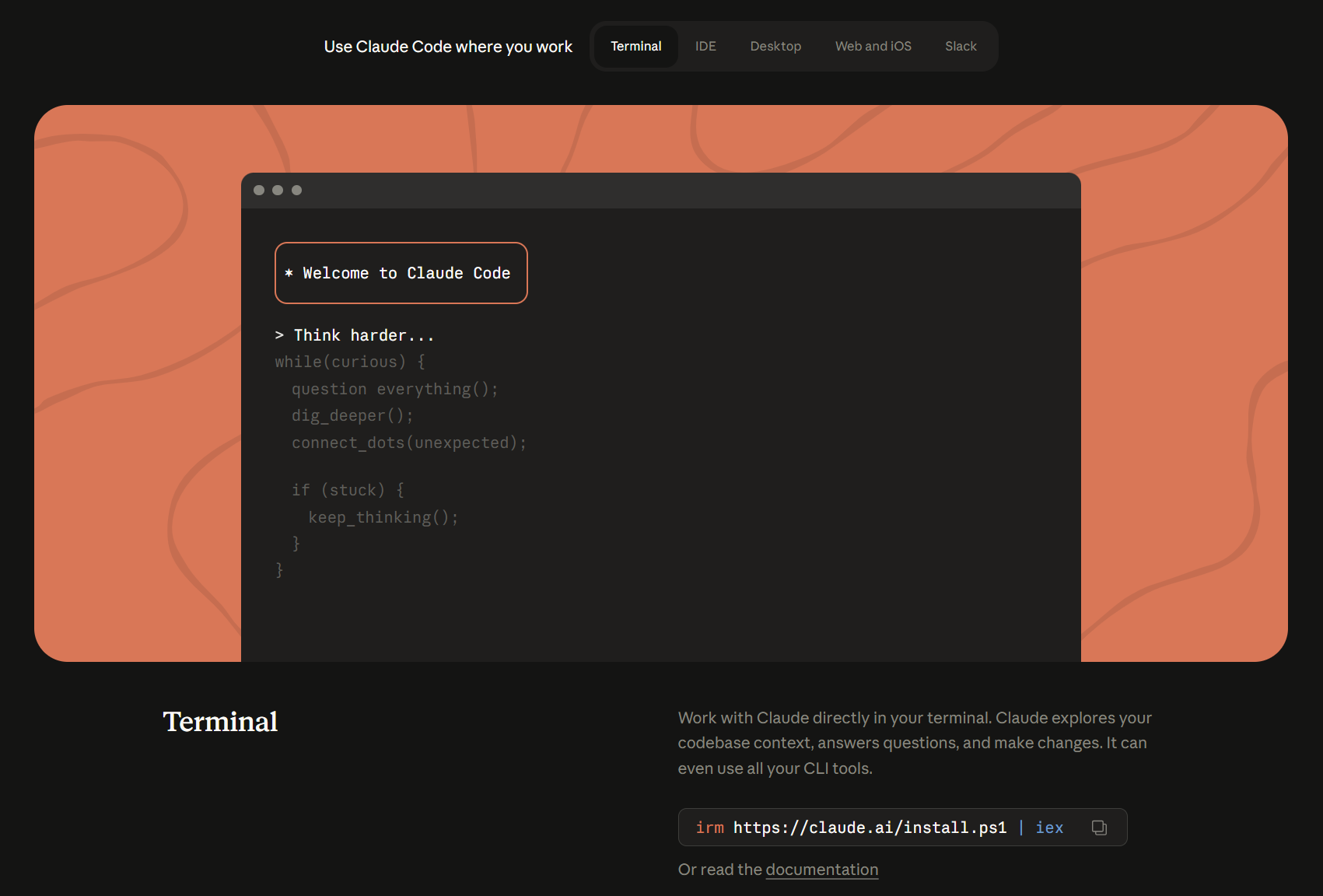Select the Terminal tab
The height and width of the screenshot is (896, 1323).
(x=635, y=47)
